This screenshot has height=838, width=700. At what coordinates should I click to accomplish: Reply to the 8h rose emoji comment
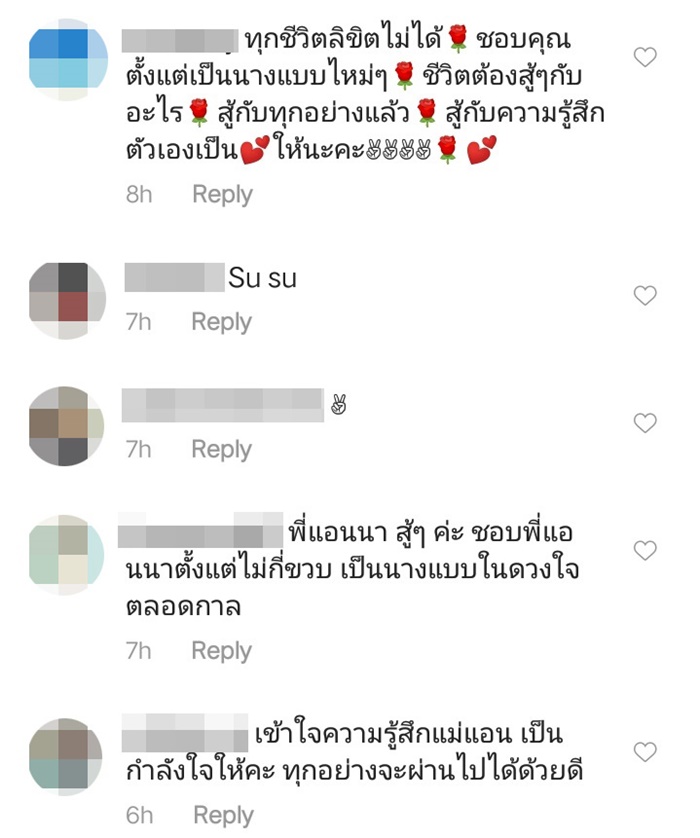pos(222,194)
